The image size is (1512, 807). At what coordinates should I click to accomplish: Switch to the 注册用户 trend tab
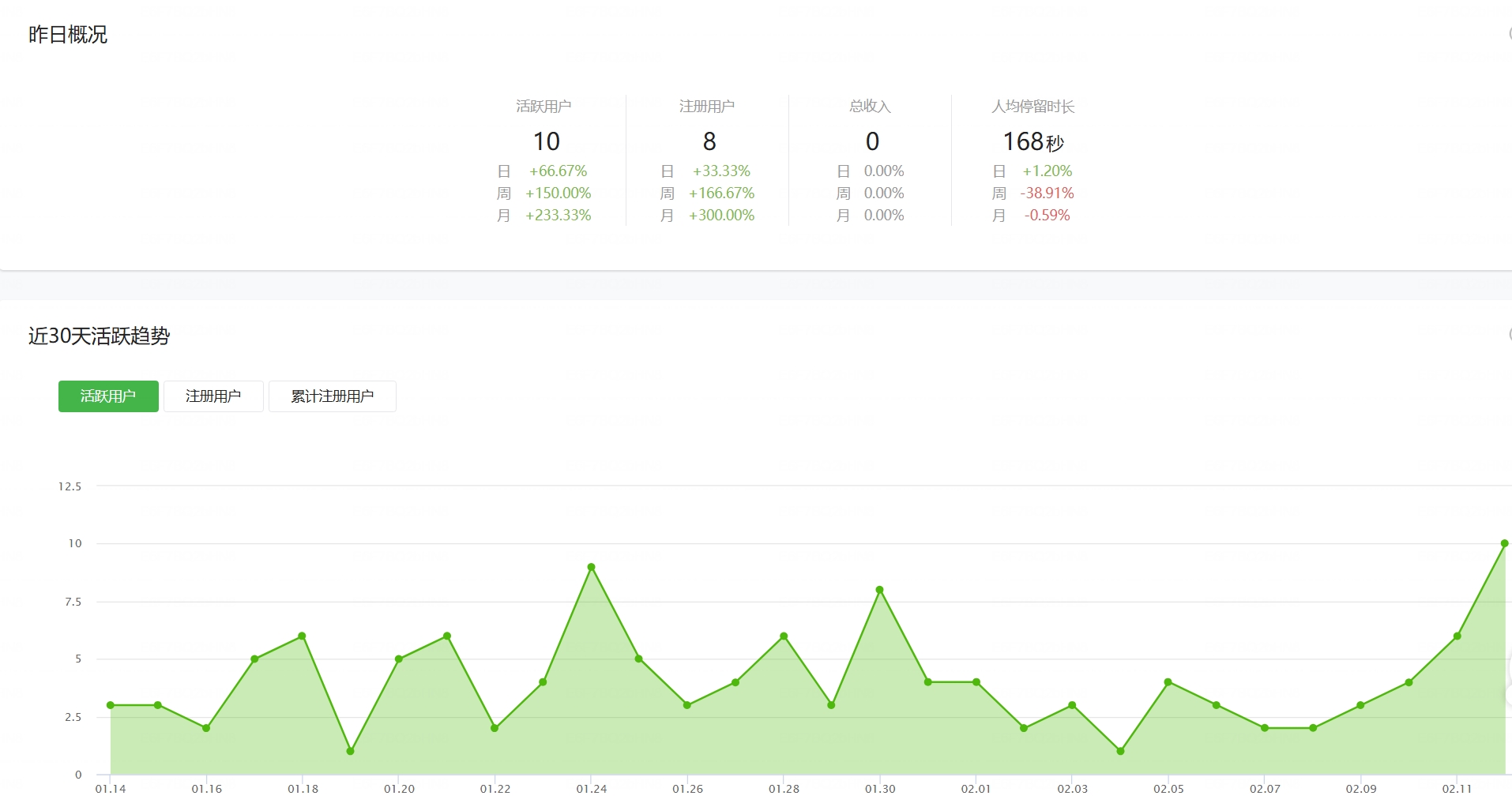213,396
